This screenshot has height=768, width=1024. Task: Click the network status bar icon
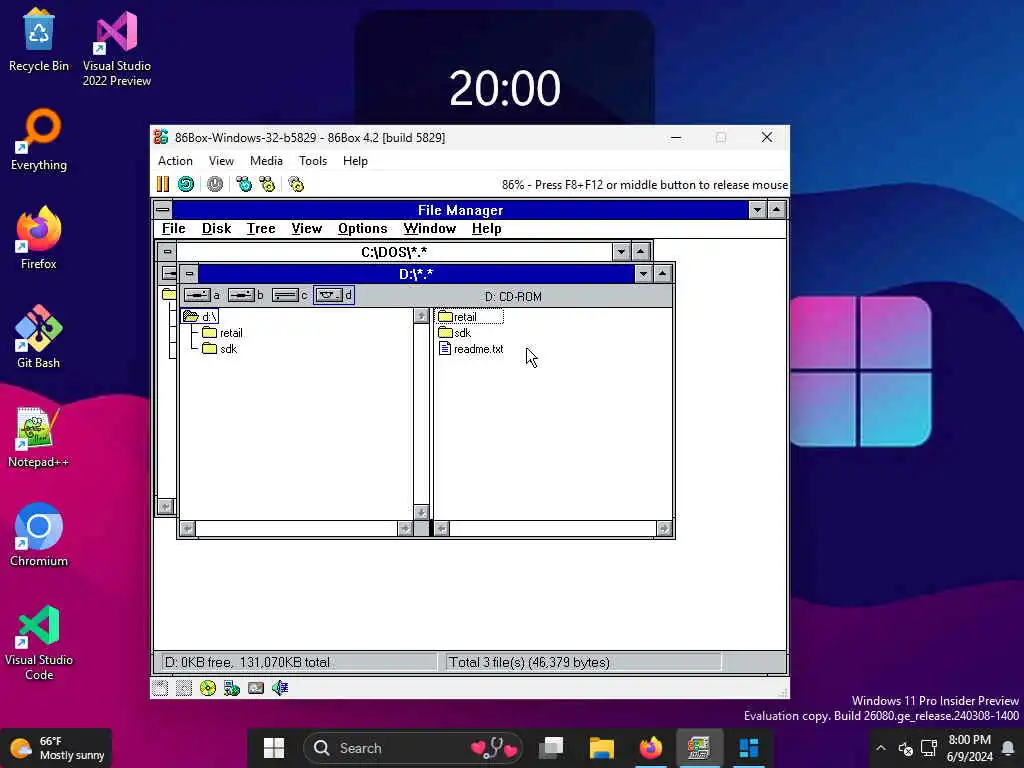coord(232,688)
